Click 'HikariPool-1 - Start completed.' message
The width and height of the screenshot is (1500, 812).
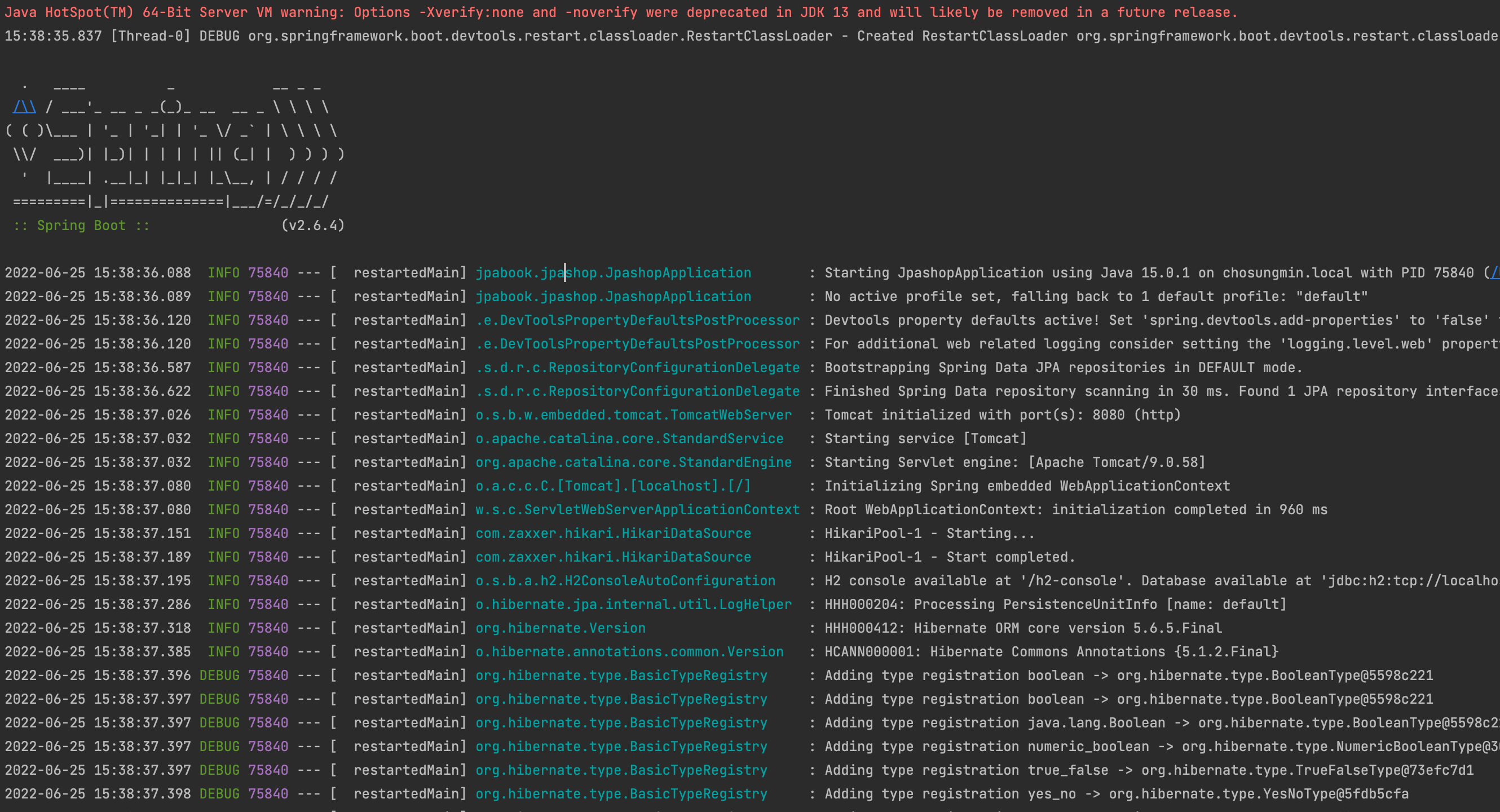click(x=949, y=557)
